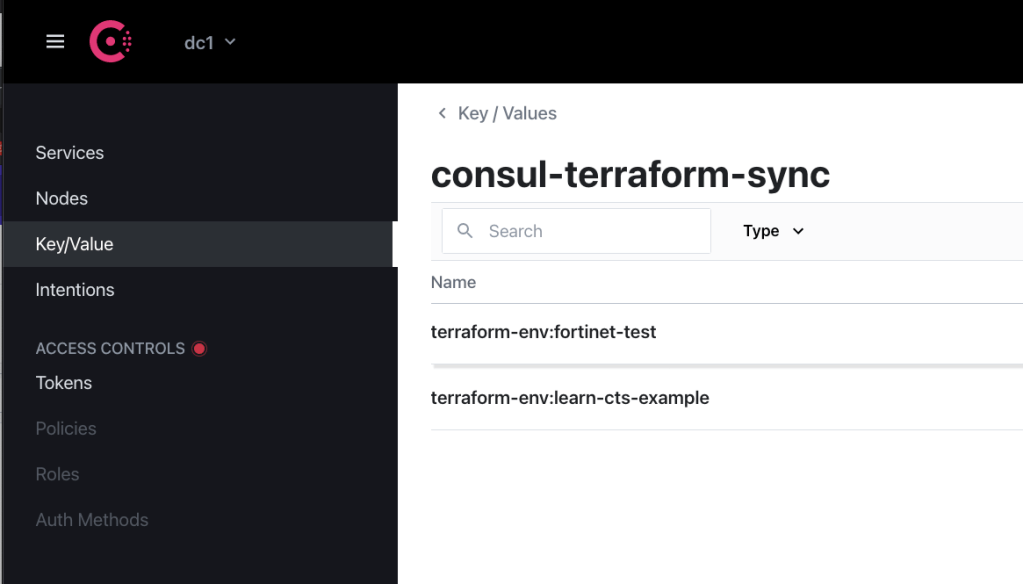Open the Nodes page
The image size is (1023, 584).
click(61, 198)
